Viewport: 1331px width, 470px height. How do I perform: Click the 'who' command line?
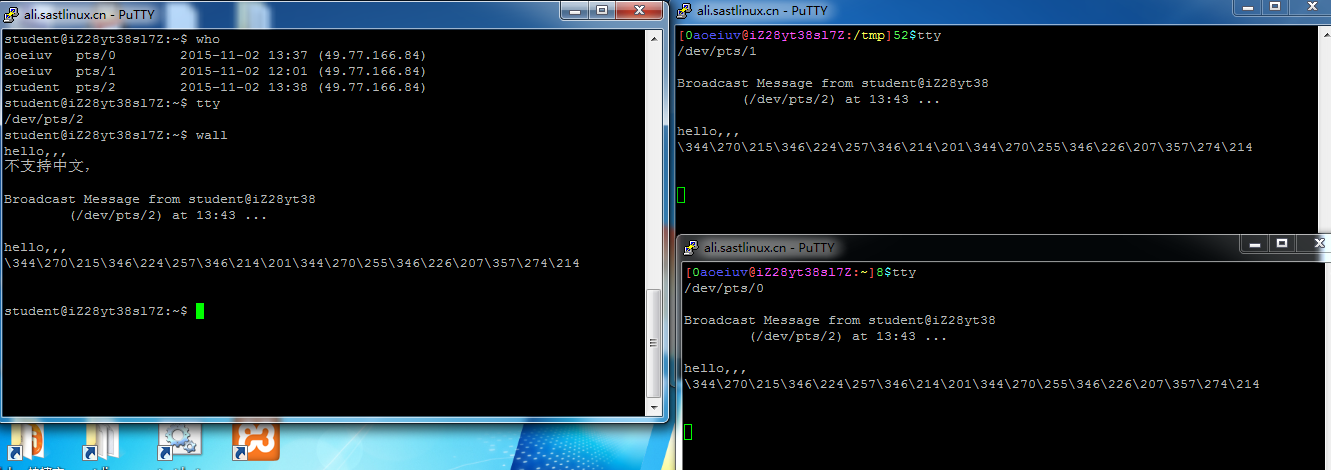(x=112, y=39)
